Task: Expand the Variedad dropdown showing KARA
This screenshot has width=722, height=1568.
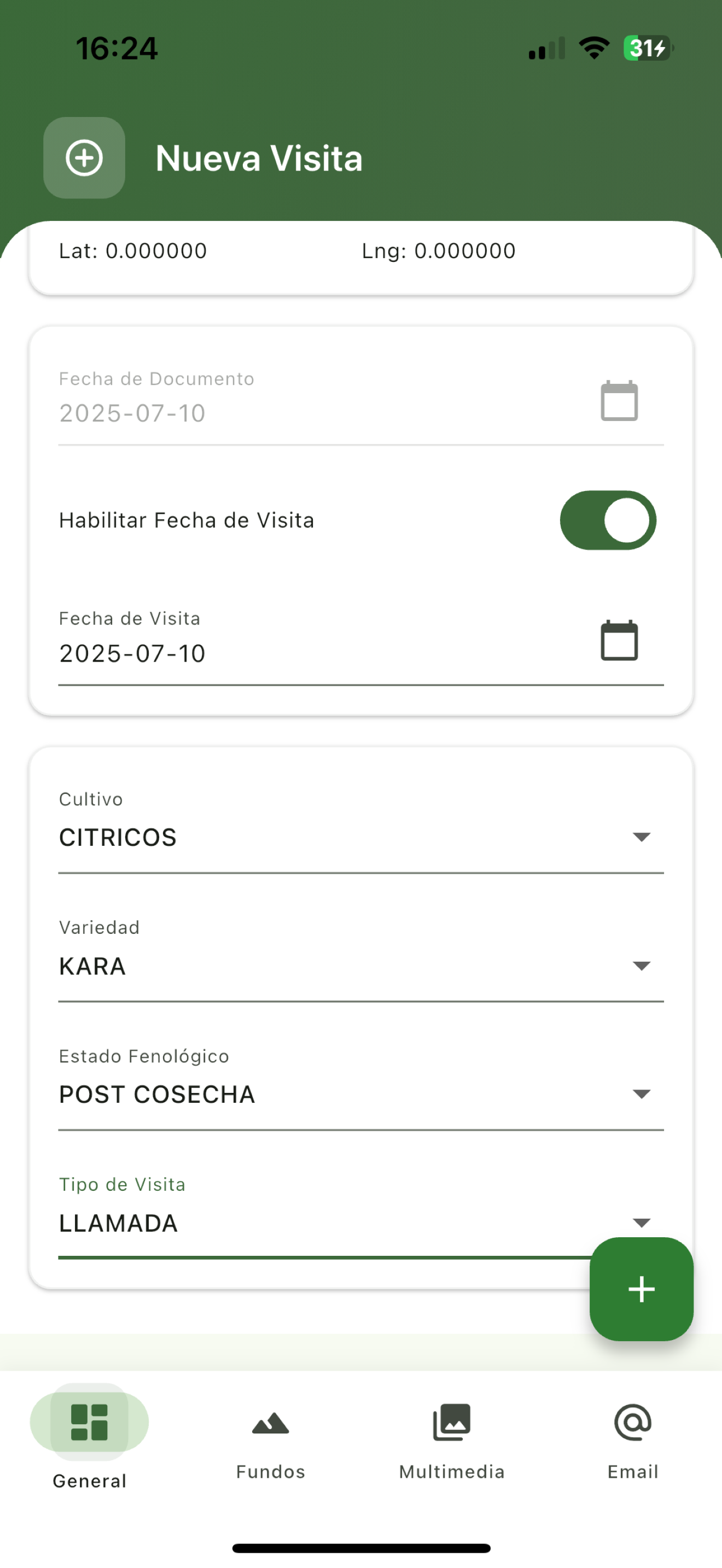Action: pyautogui.click(x=361, y=959)
